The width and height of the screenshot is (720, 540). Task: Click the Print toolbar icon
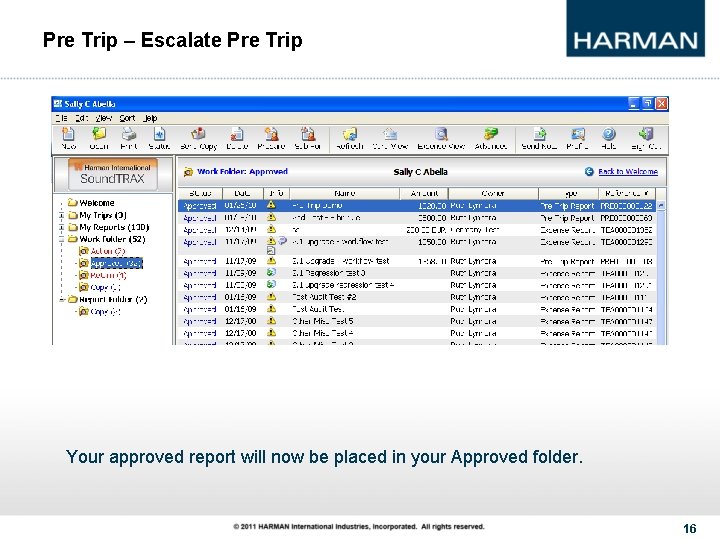pos(129,135)
